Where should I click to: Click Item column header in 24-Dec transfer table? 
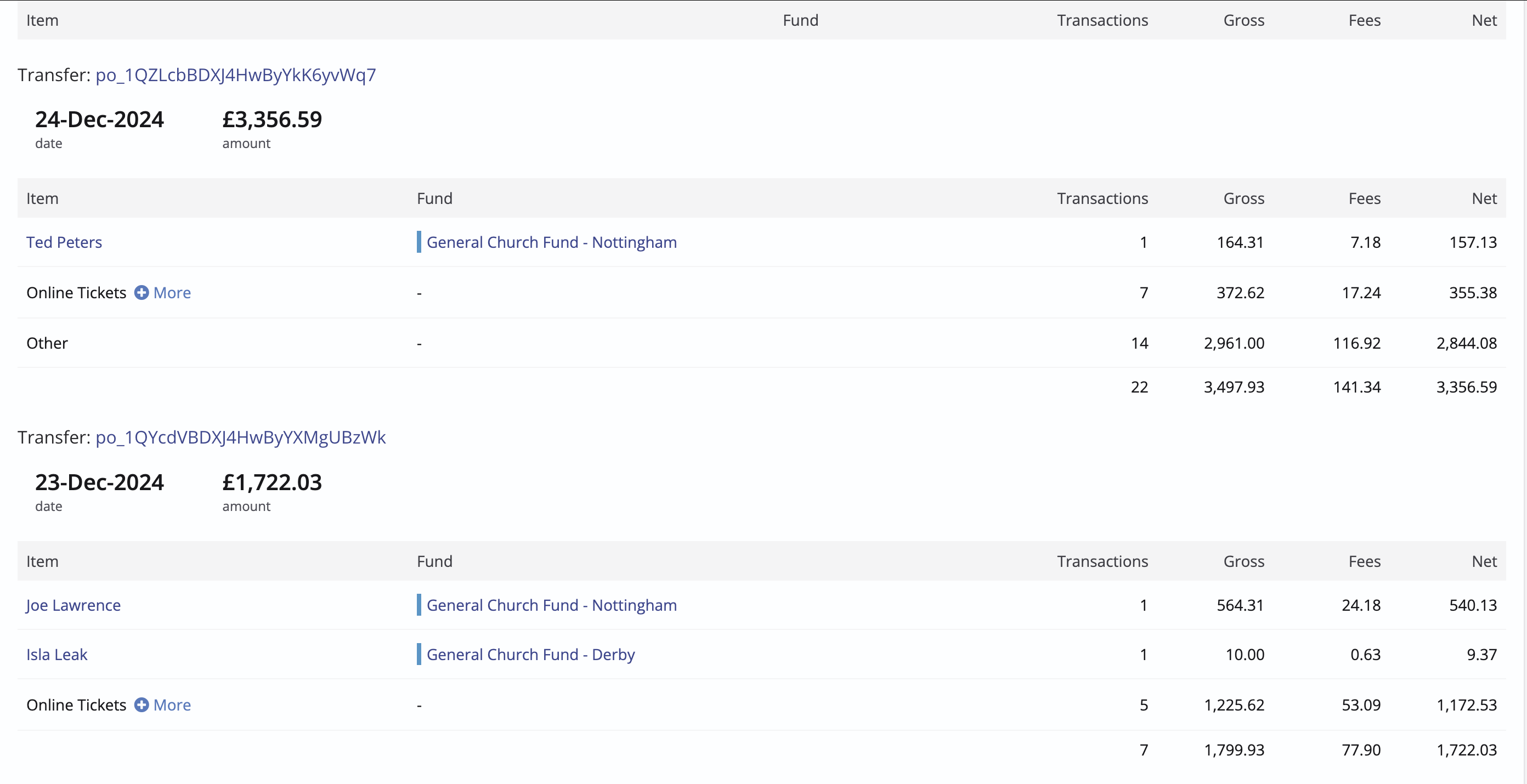[42, 198]
